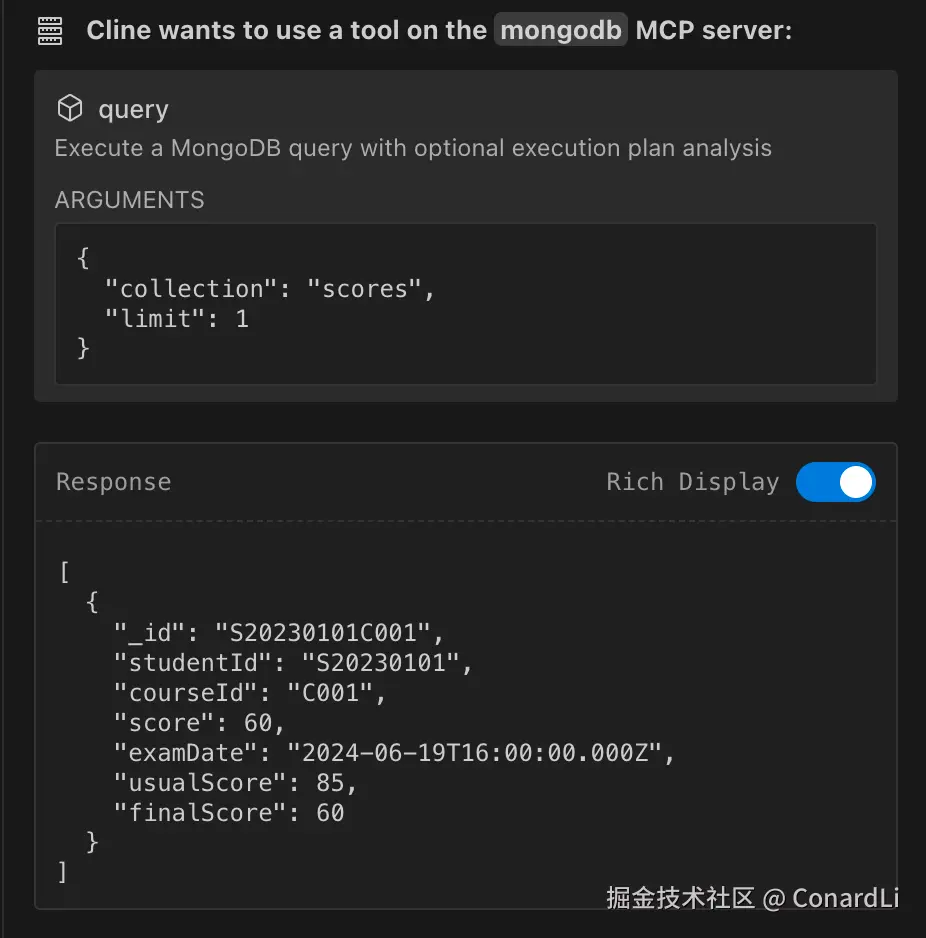926x938 pixels.
Task: Click the query tool name
Action: 133,109
